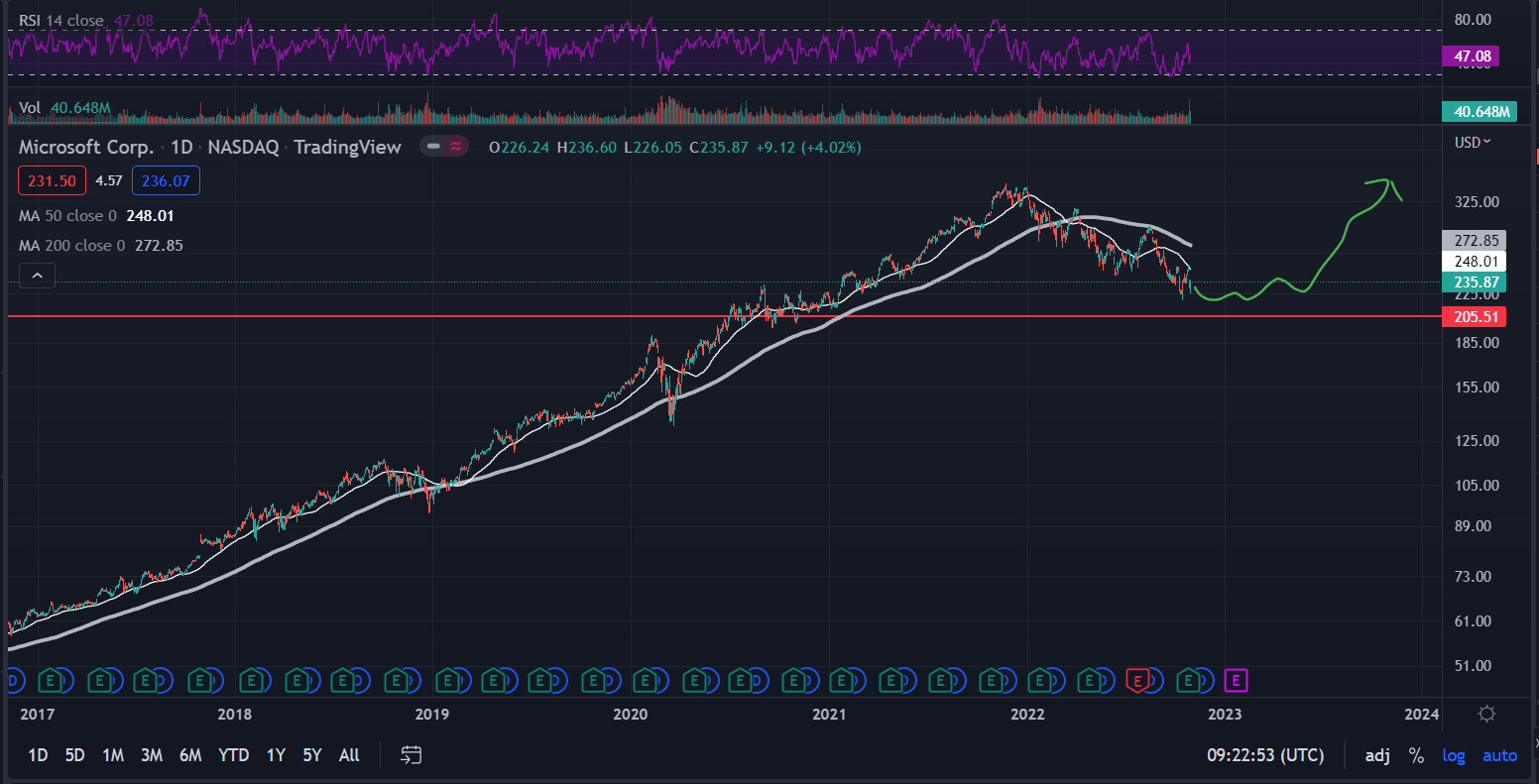Collapse the indicator legend with the chevron button

tap(37, 276)
